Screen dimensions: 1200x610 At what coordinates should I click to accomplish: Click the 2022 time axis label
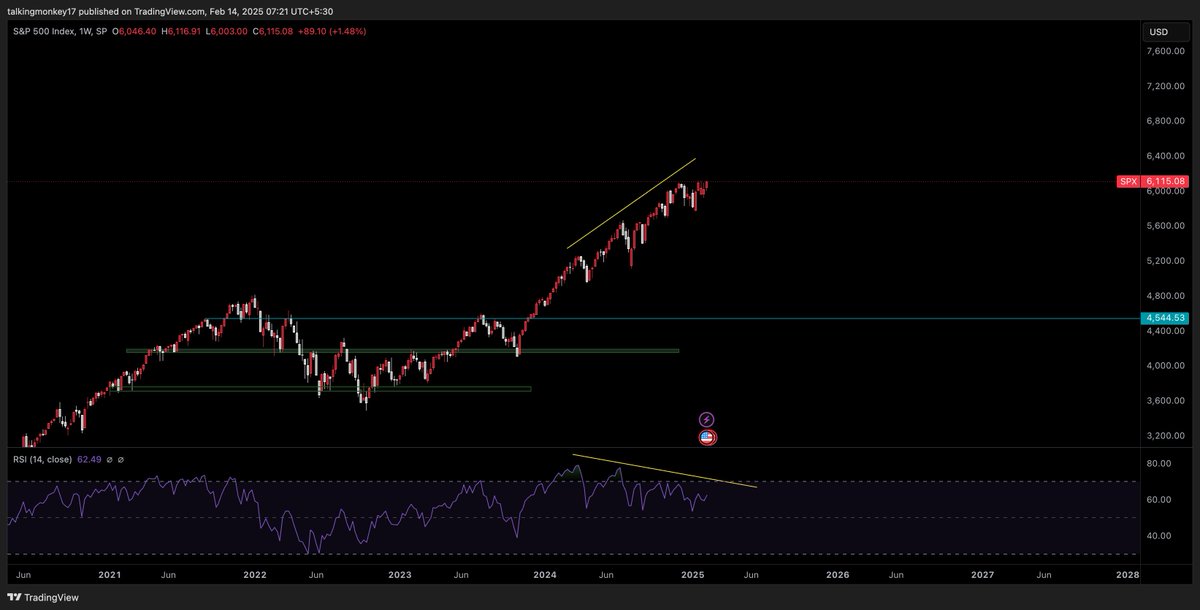[x=255, y=576]
